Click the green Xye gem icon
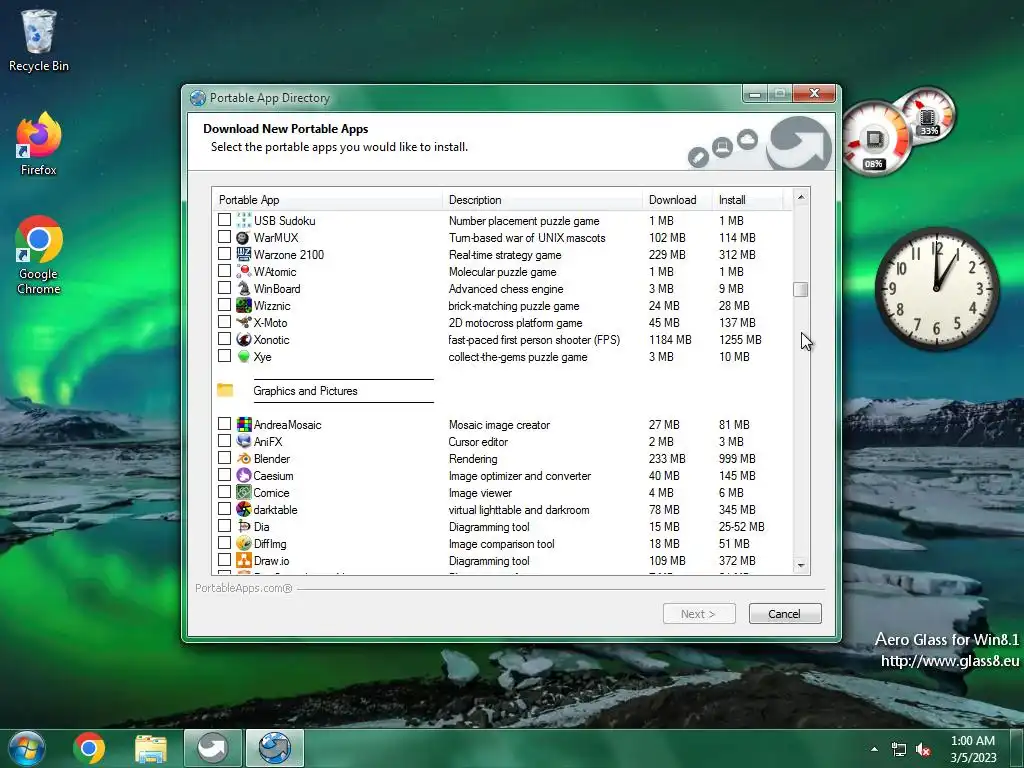1024x768 pixels. click(244, 356)
